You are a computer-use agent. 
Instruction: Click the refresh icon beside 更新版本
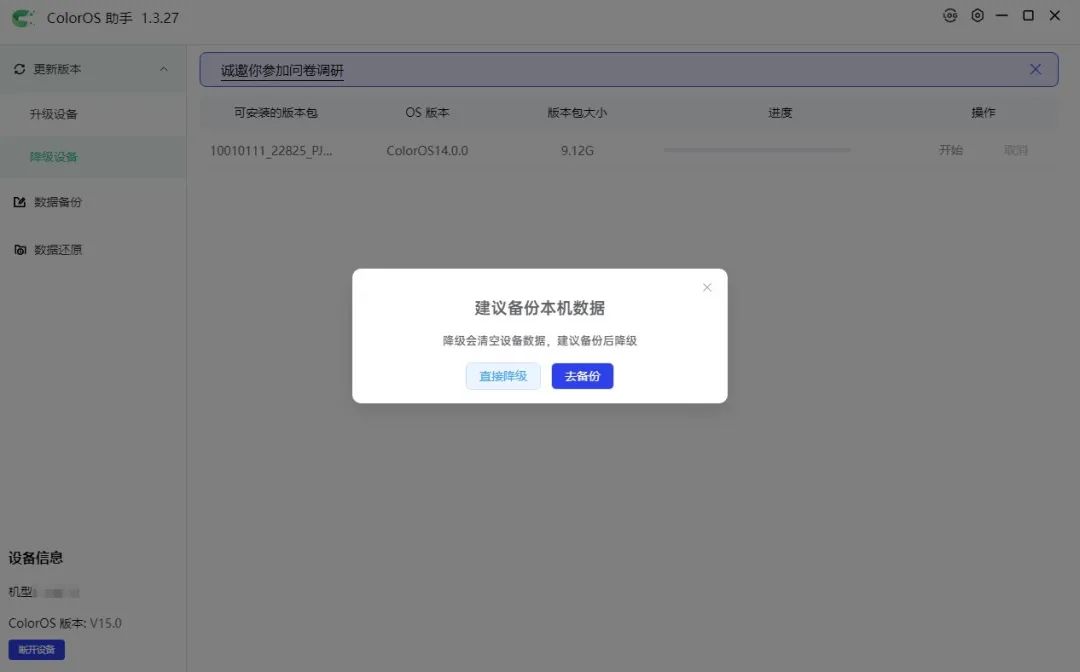[19, 69]
